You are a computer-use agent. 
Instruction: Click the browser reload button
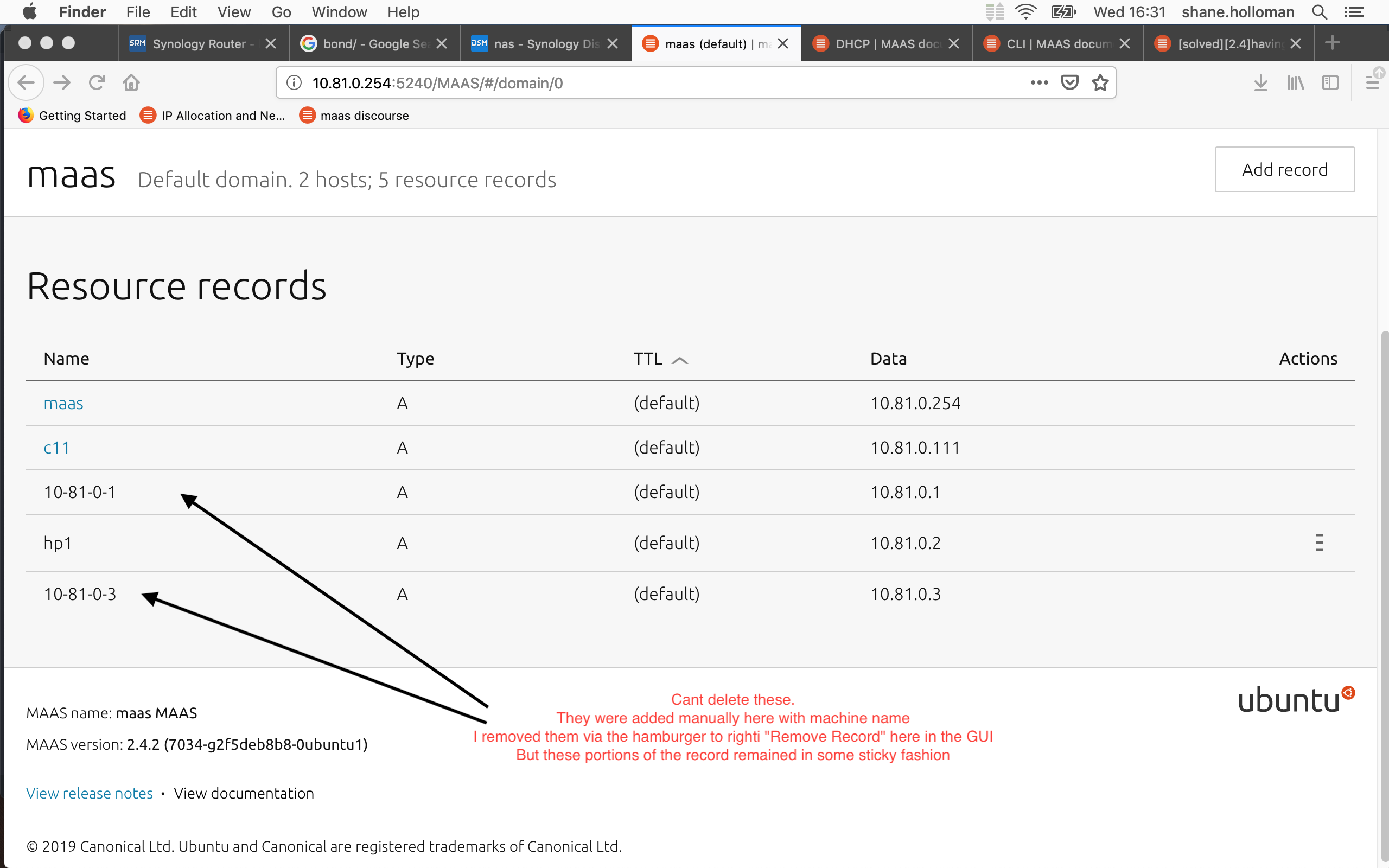97,82
